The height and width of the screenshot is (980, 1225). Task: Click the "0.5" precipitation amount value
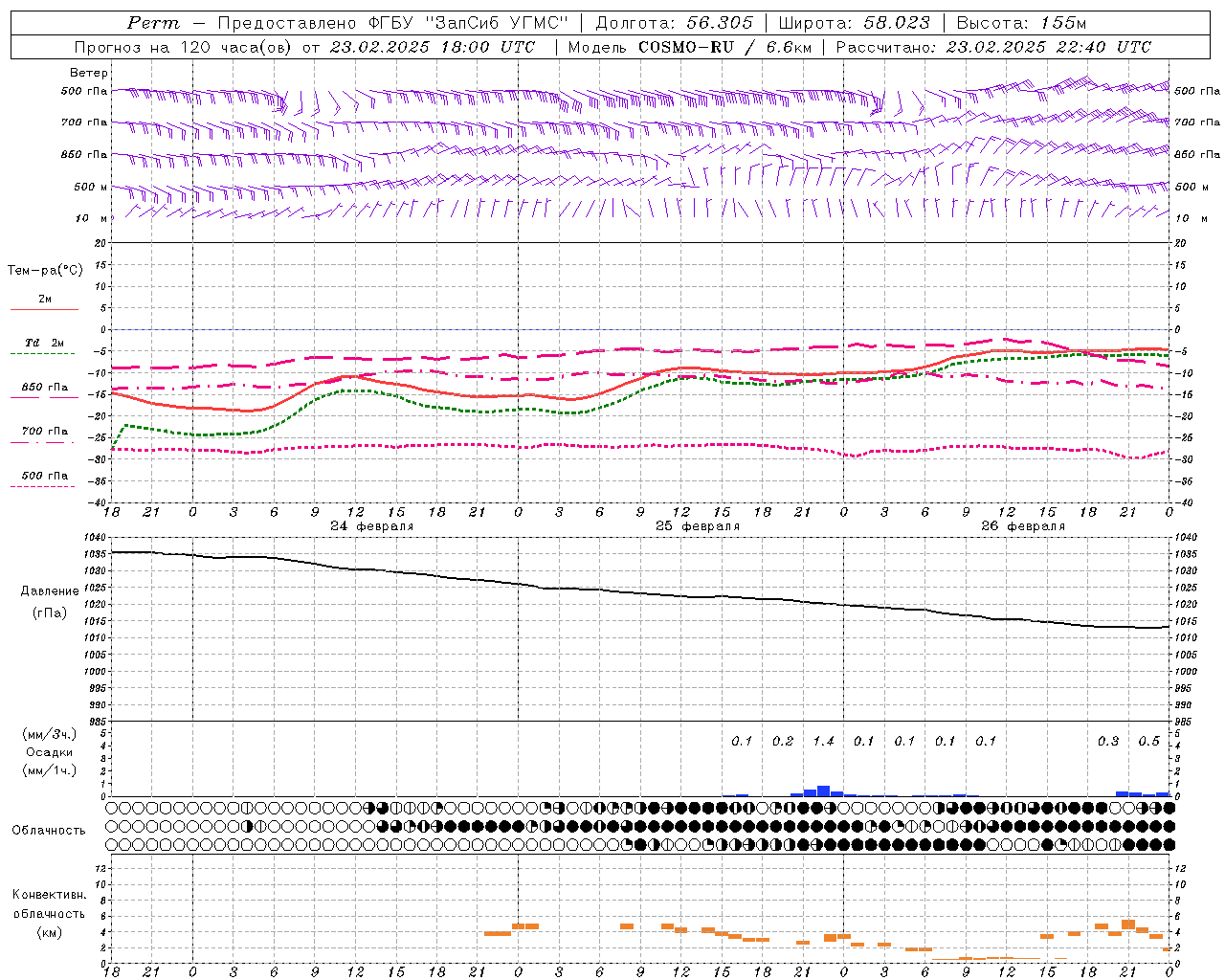[1149, 742]
